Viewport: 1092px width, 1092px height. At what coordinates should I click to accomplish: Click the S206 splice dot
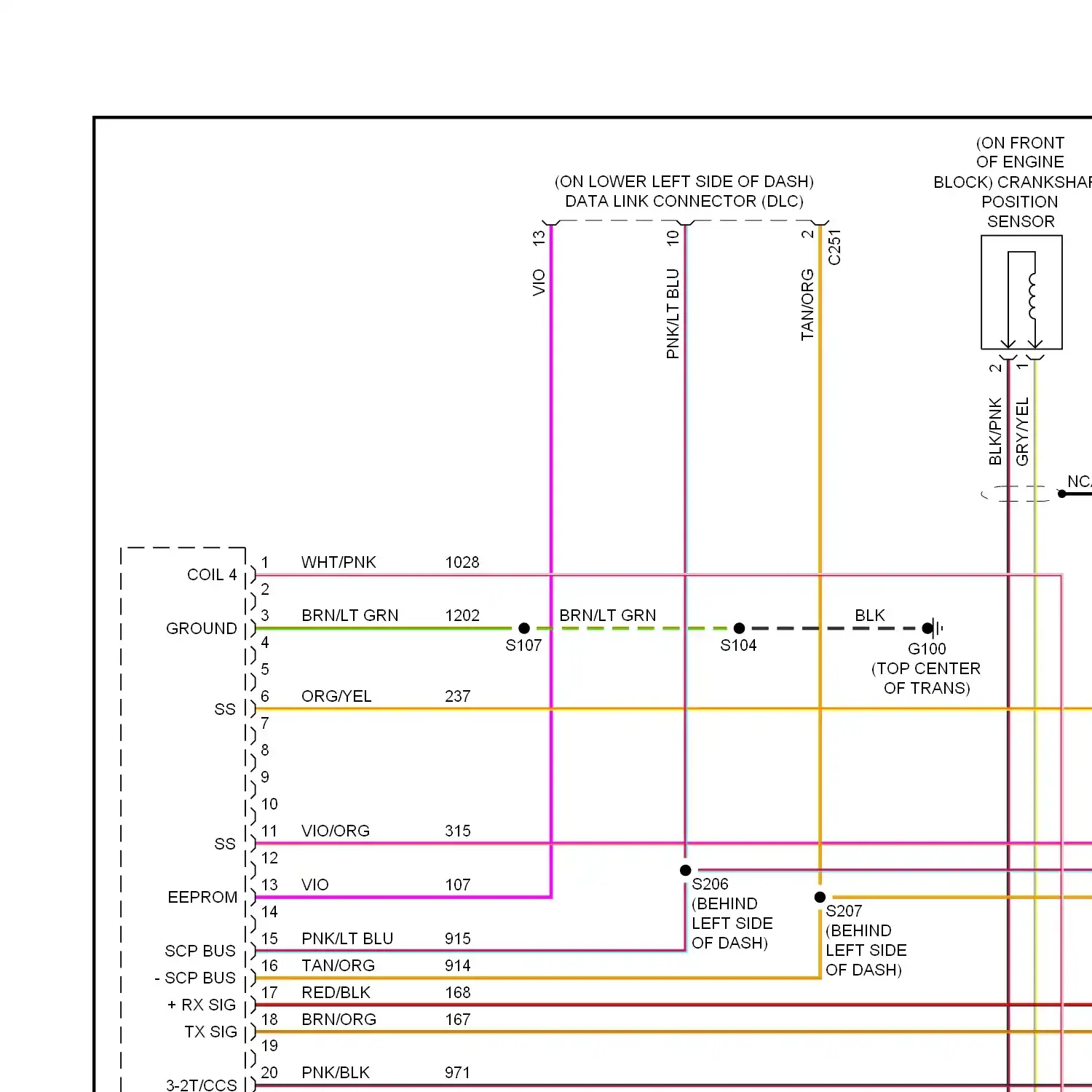(685, 870)
